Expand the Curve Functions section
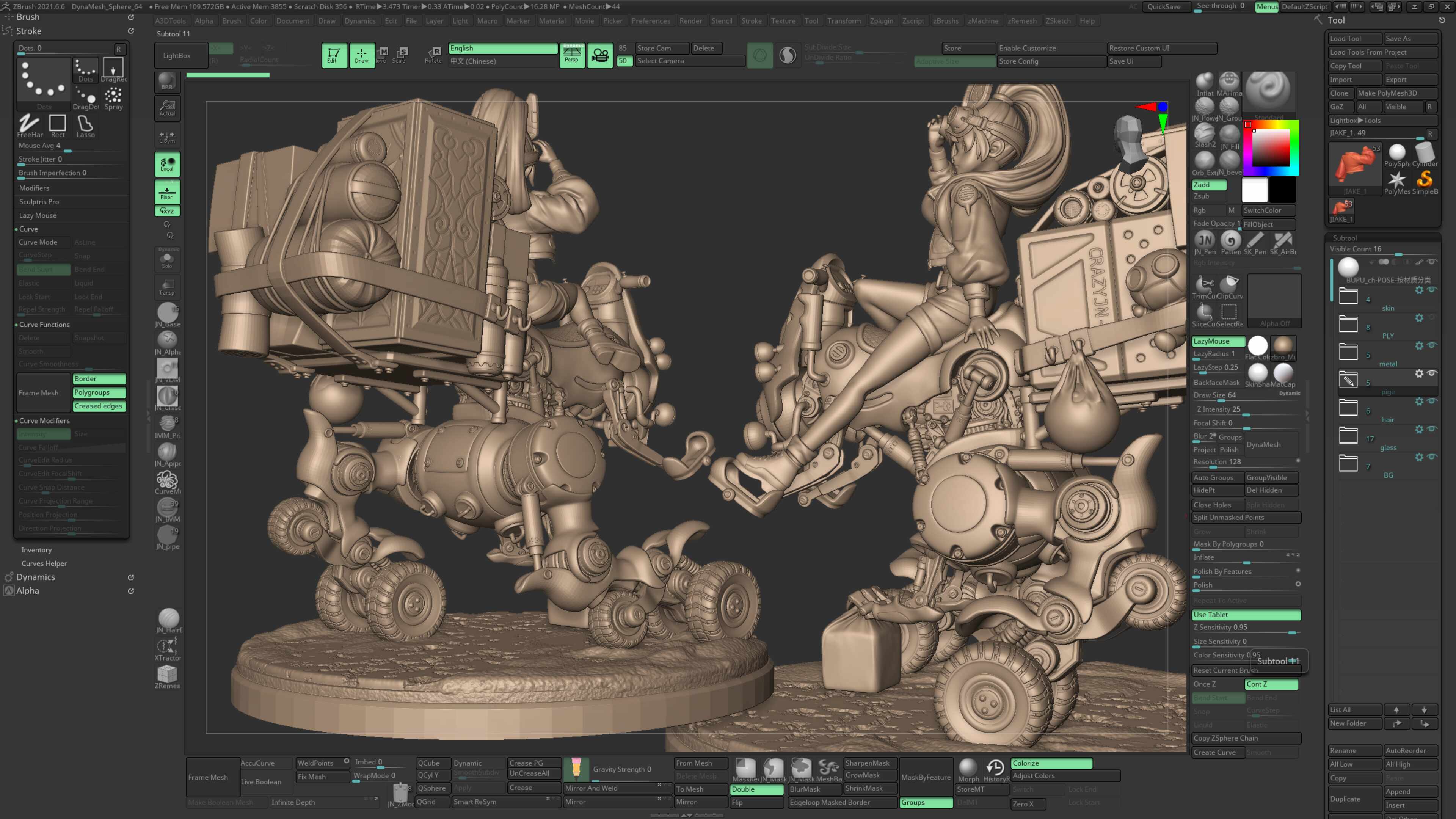Screen dimensions: 1456x819 pyautogui.click(x=44, y=325)
